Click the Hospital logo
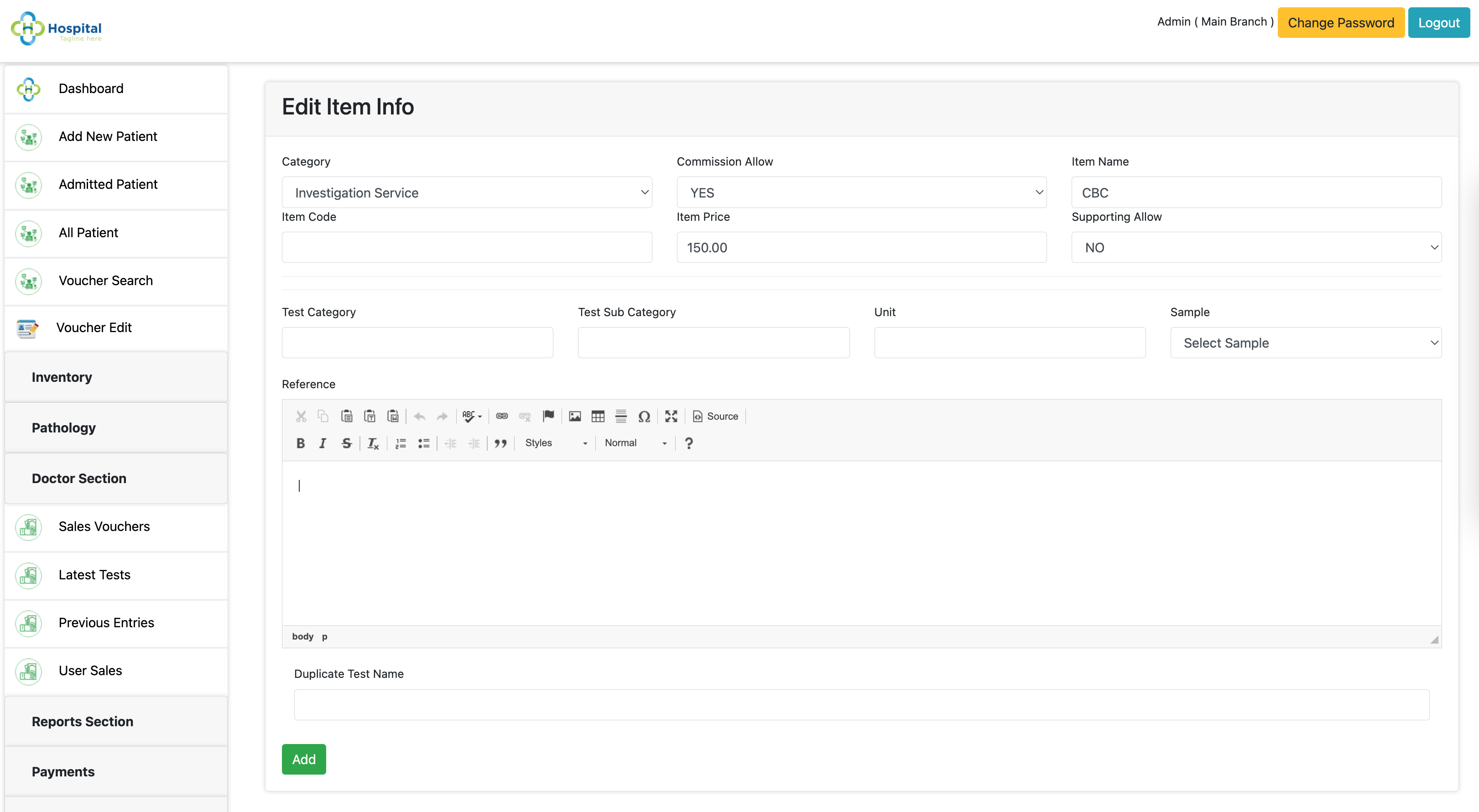The width and height of the screenshot is (1479, 812). point(56,29)
